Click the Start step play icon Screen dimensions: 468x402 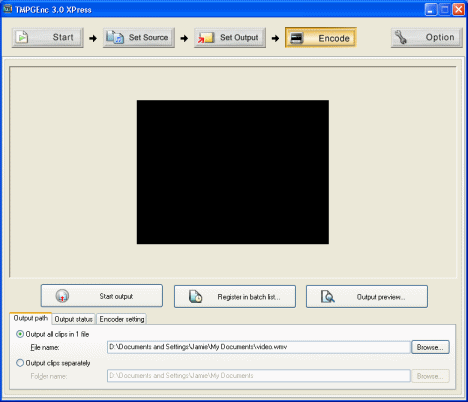coord(22,37)
